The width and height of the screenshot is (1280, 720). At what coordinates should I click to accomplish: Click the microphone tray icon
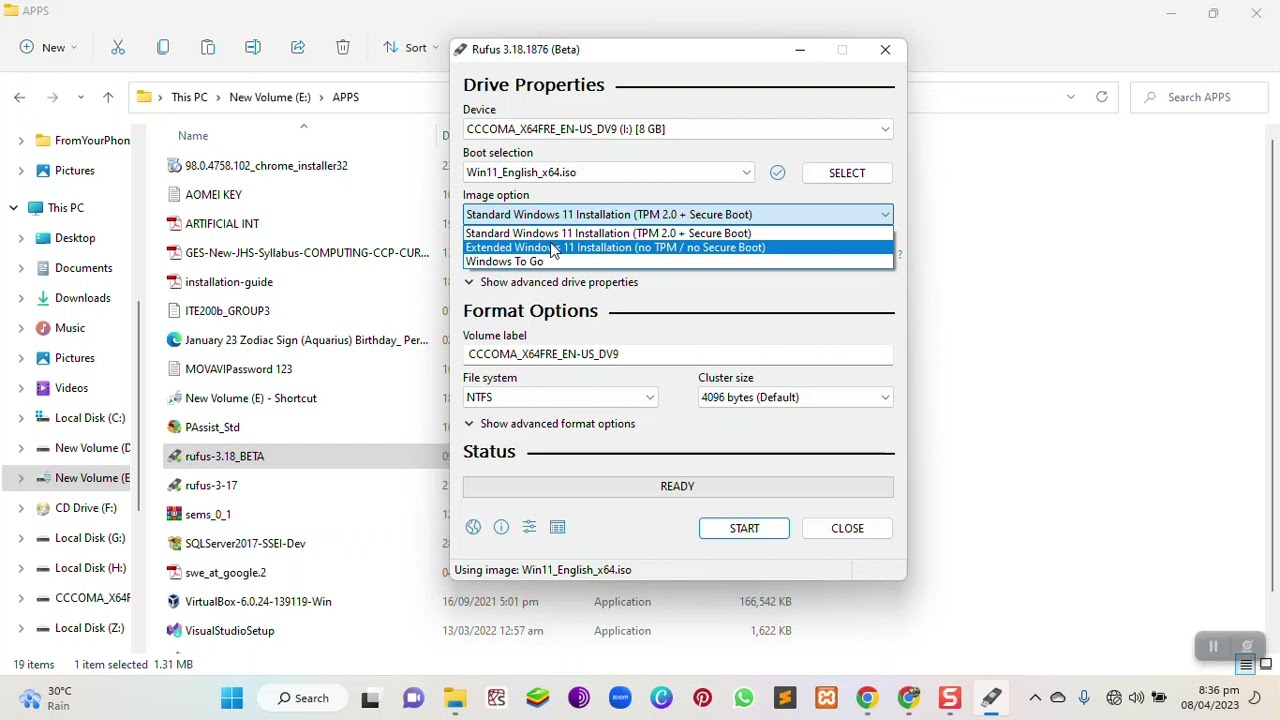point(1084,698)
